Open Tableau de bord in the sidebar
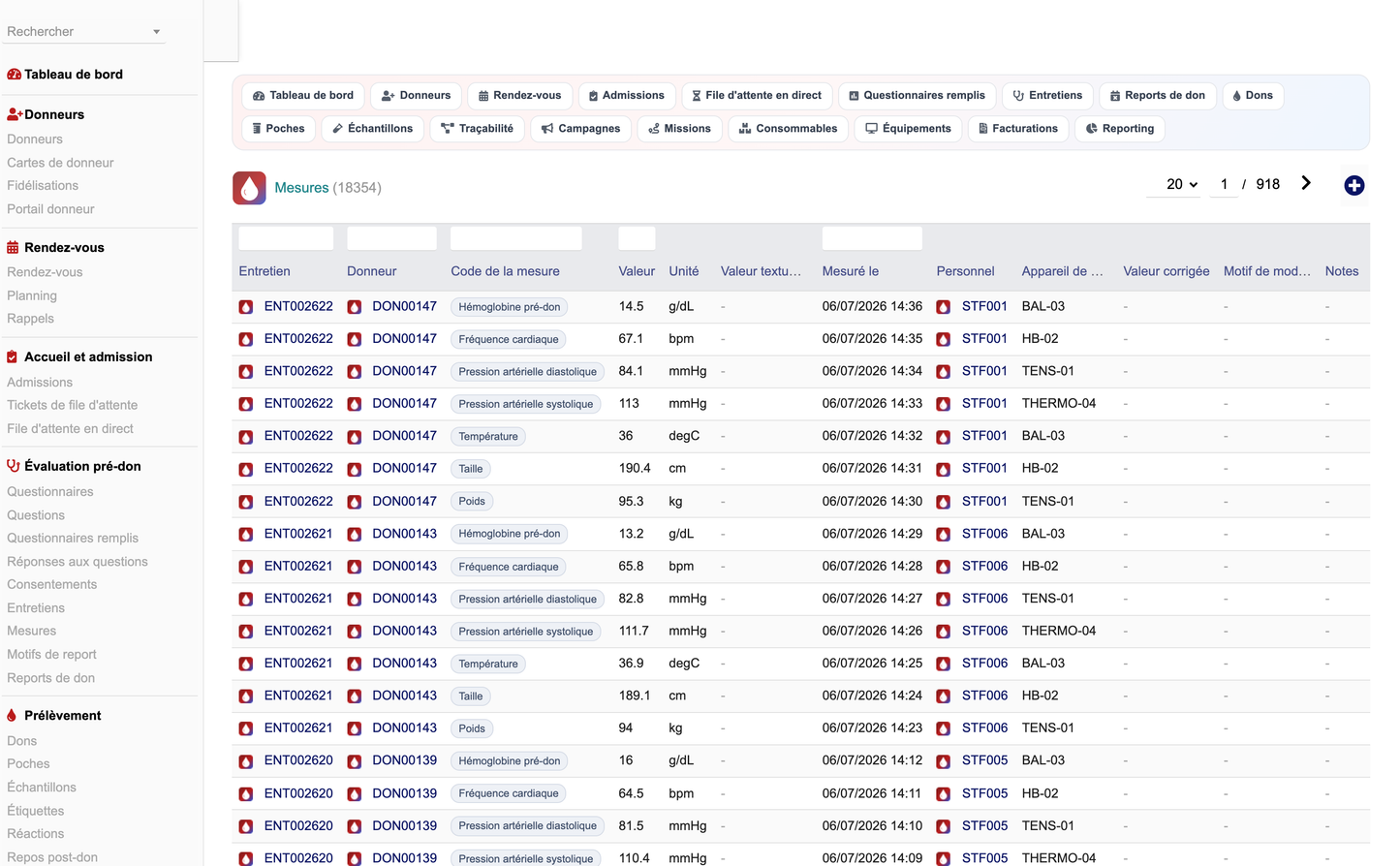The image size is (1400, 866). tap(73, 75)
